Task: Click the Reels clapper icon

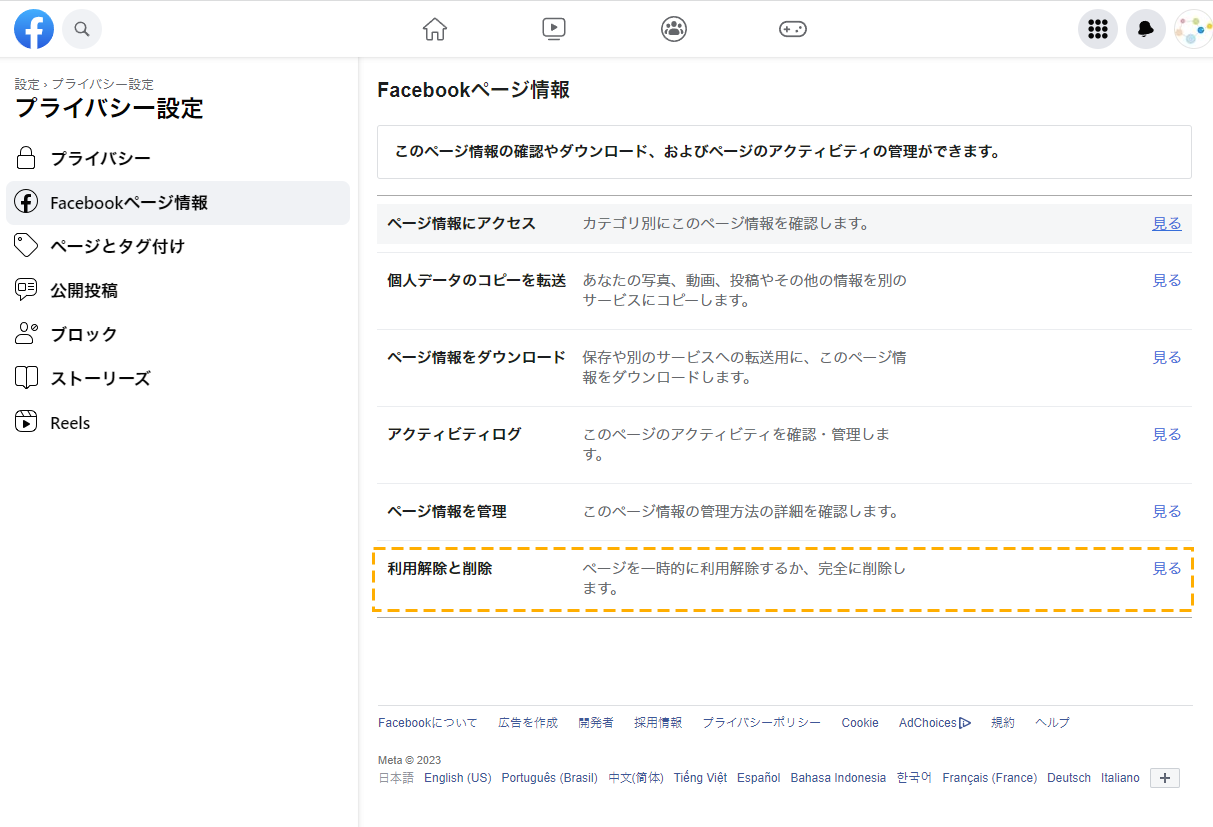Action: point(27,422)
